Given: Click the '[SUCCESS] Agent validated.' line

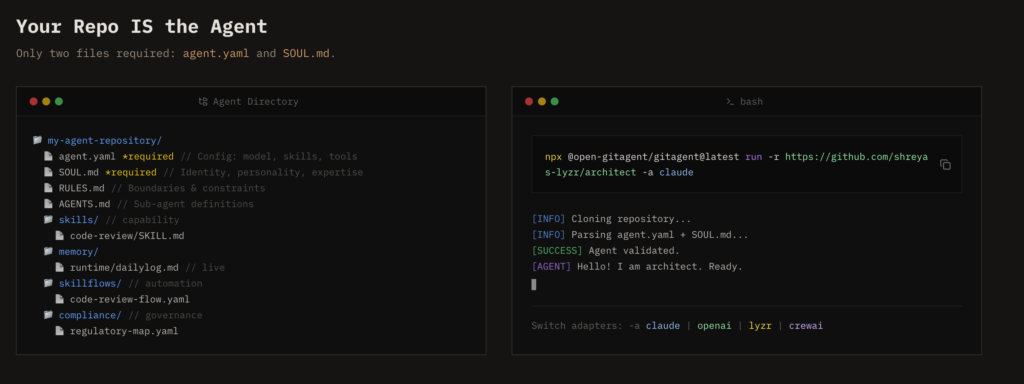Looking at the screenshot, I should coord(605,251).
